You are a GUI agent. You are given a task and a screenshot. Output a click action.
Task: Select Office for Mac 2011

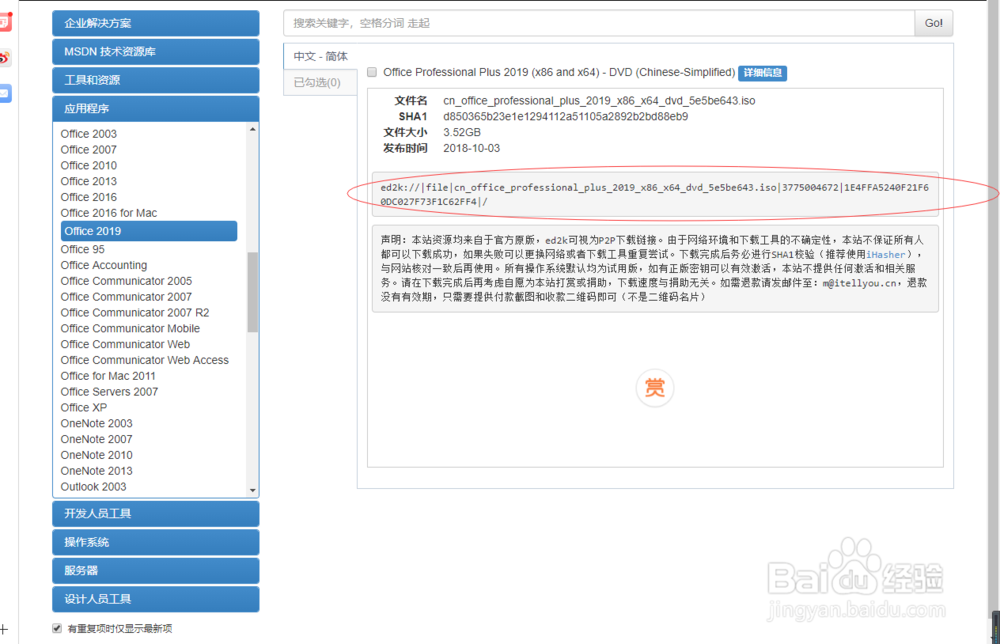coord(108,376)
